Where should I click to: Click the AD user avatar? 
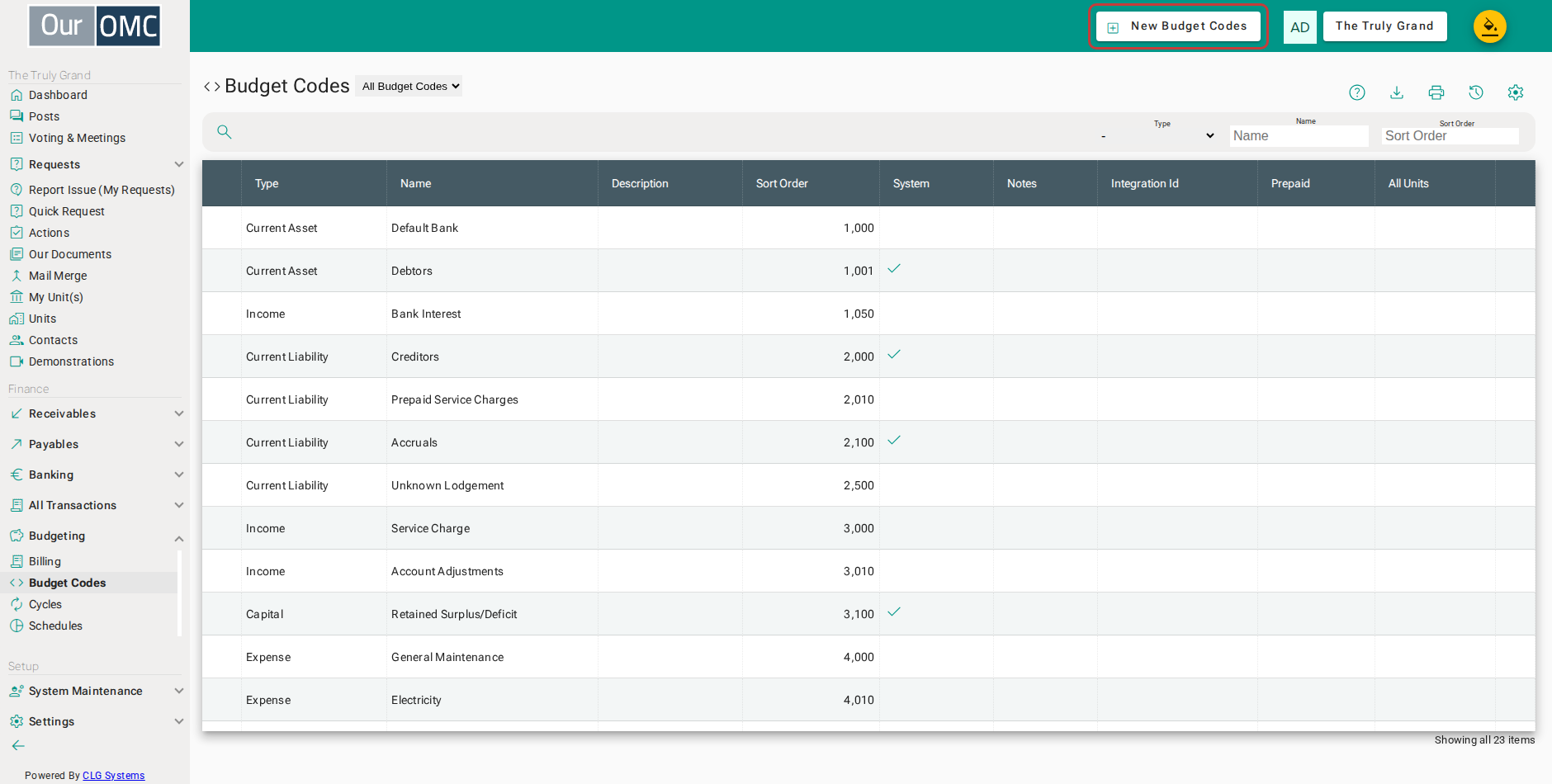click(1300, 27)
